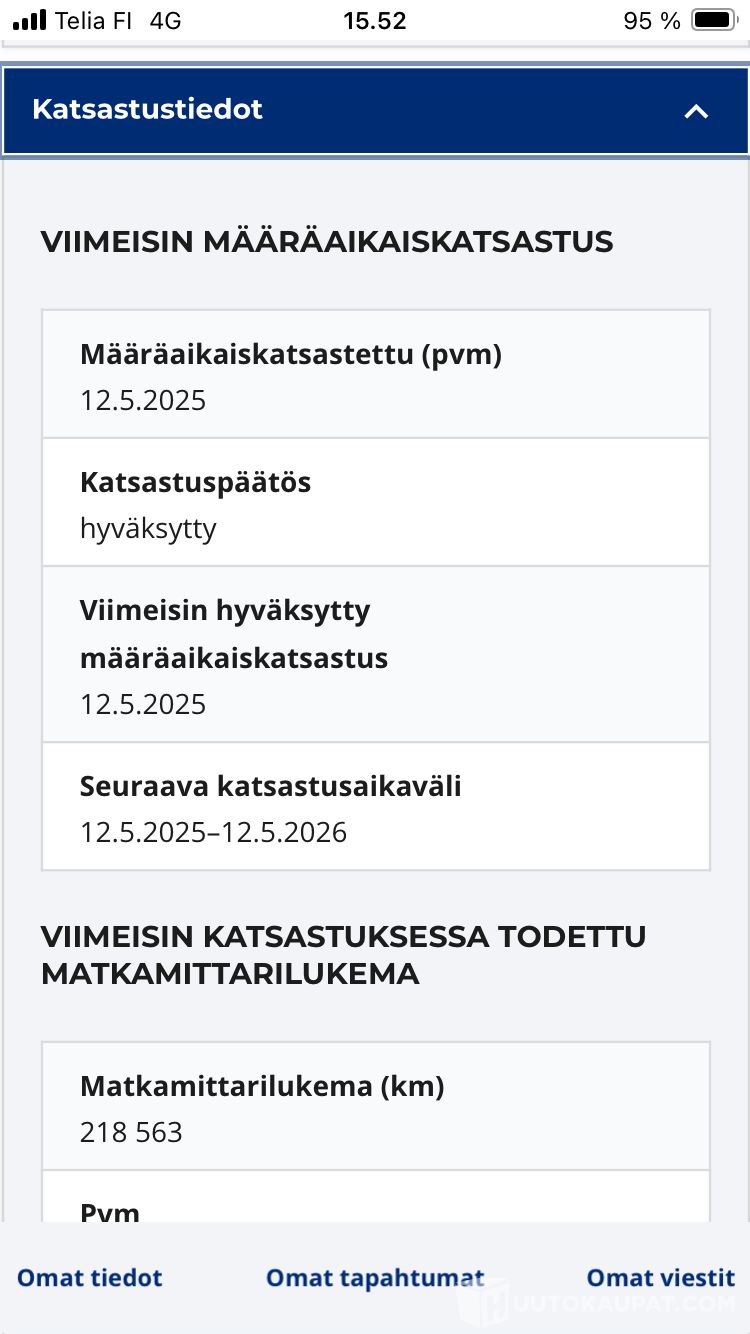Tap the Viimeisin katsastuksessa todettu matkamittarilukema heading
Viewport: 750px width, 1334px height.
point(343,954)
